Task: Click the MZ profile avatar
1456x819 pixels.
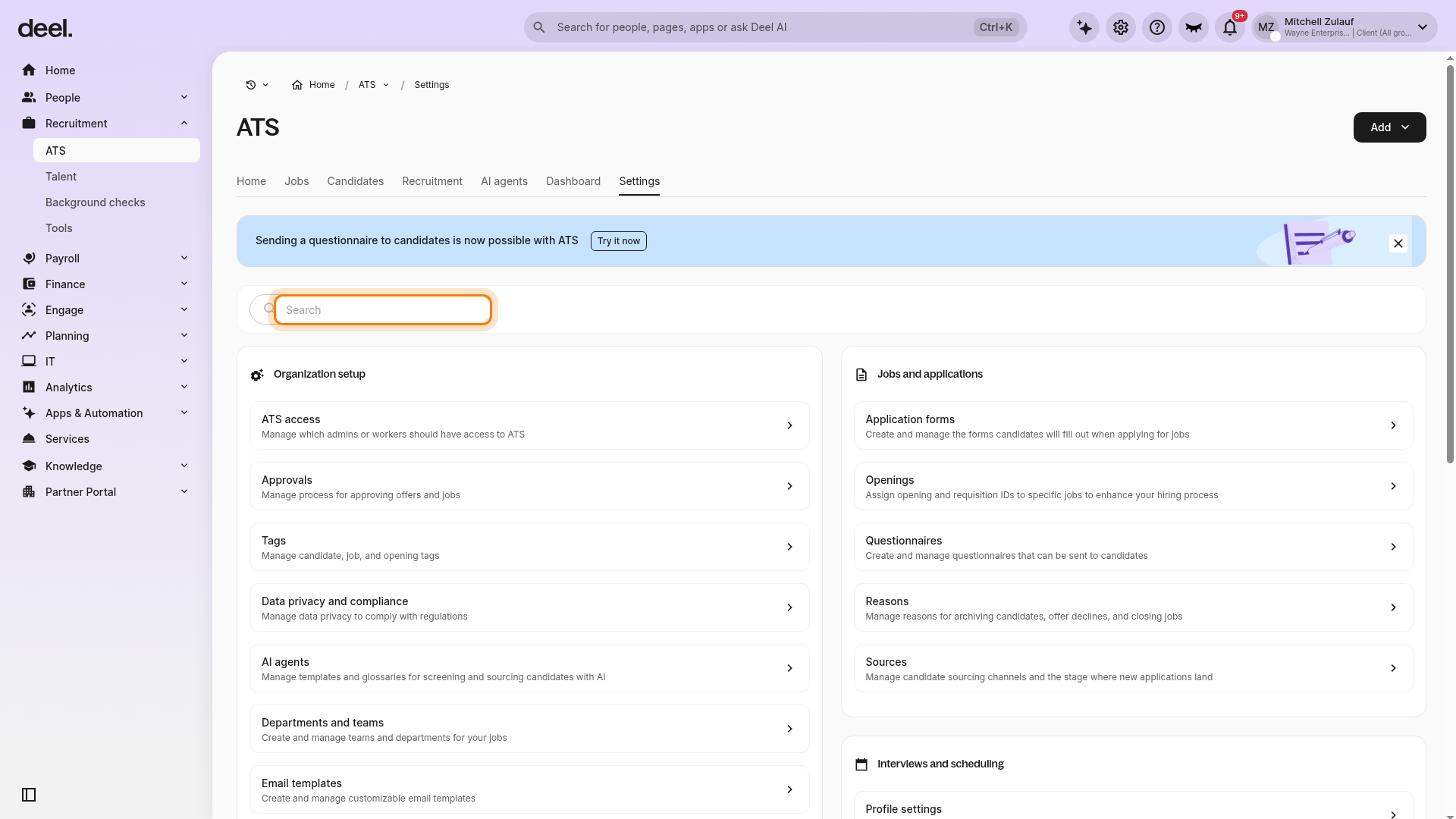Action: click(x=1266, y=27)
